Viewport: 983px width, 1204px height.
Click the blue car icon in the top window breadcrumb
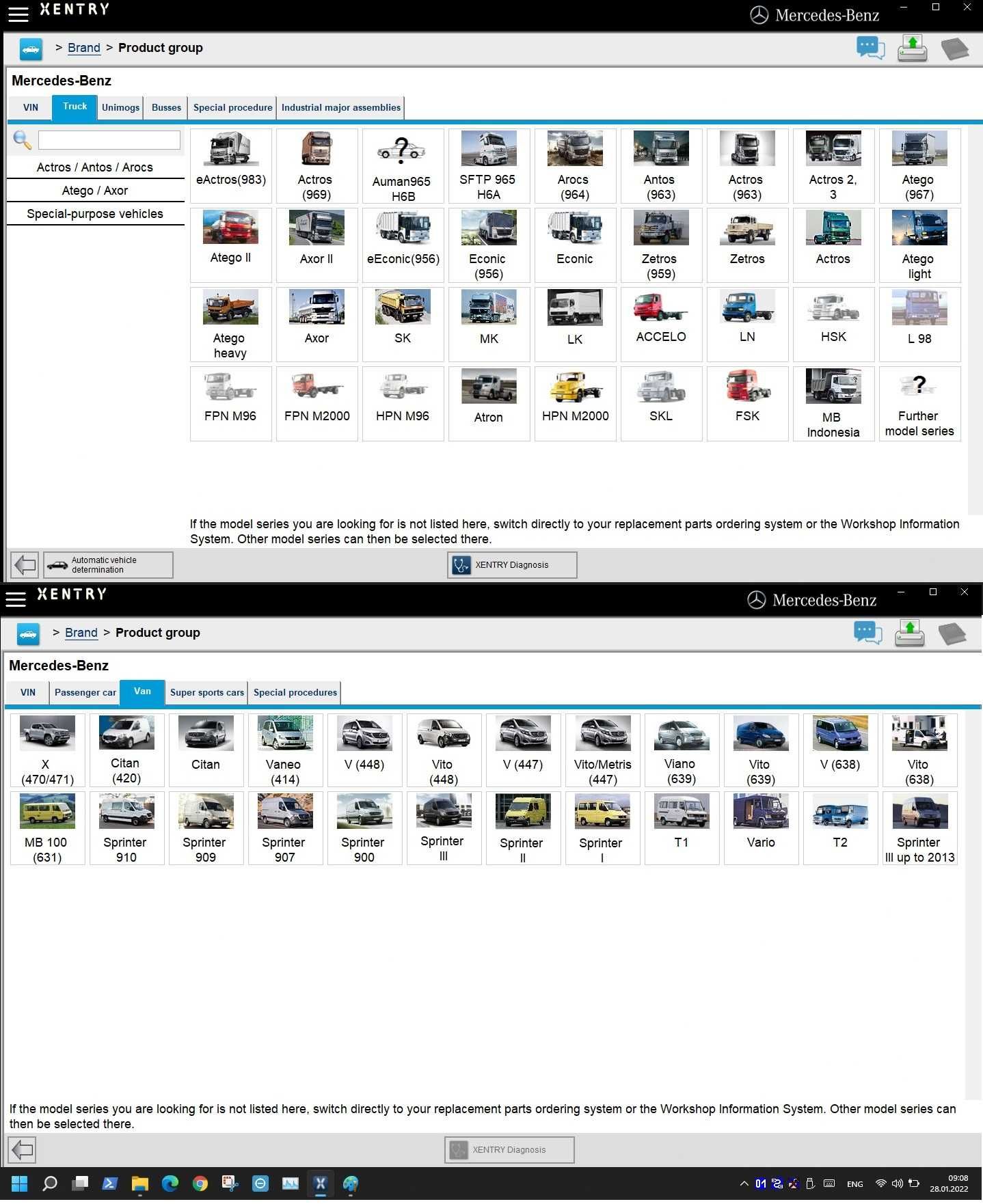click(x=31, y=49)
